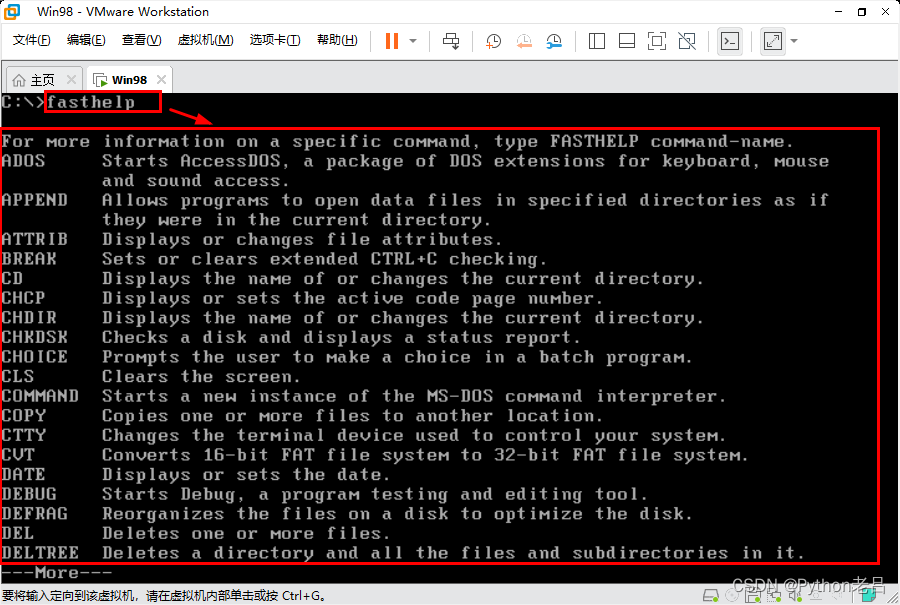Click the typed fasthelp command text
The width and height of the screenshot is (900, 605).
point(91,102)
